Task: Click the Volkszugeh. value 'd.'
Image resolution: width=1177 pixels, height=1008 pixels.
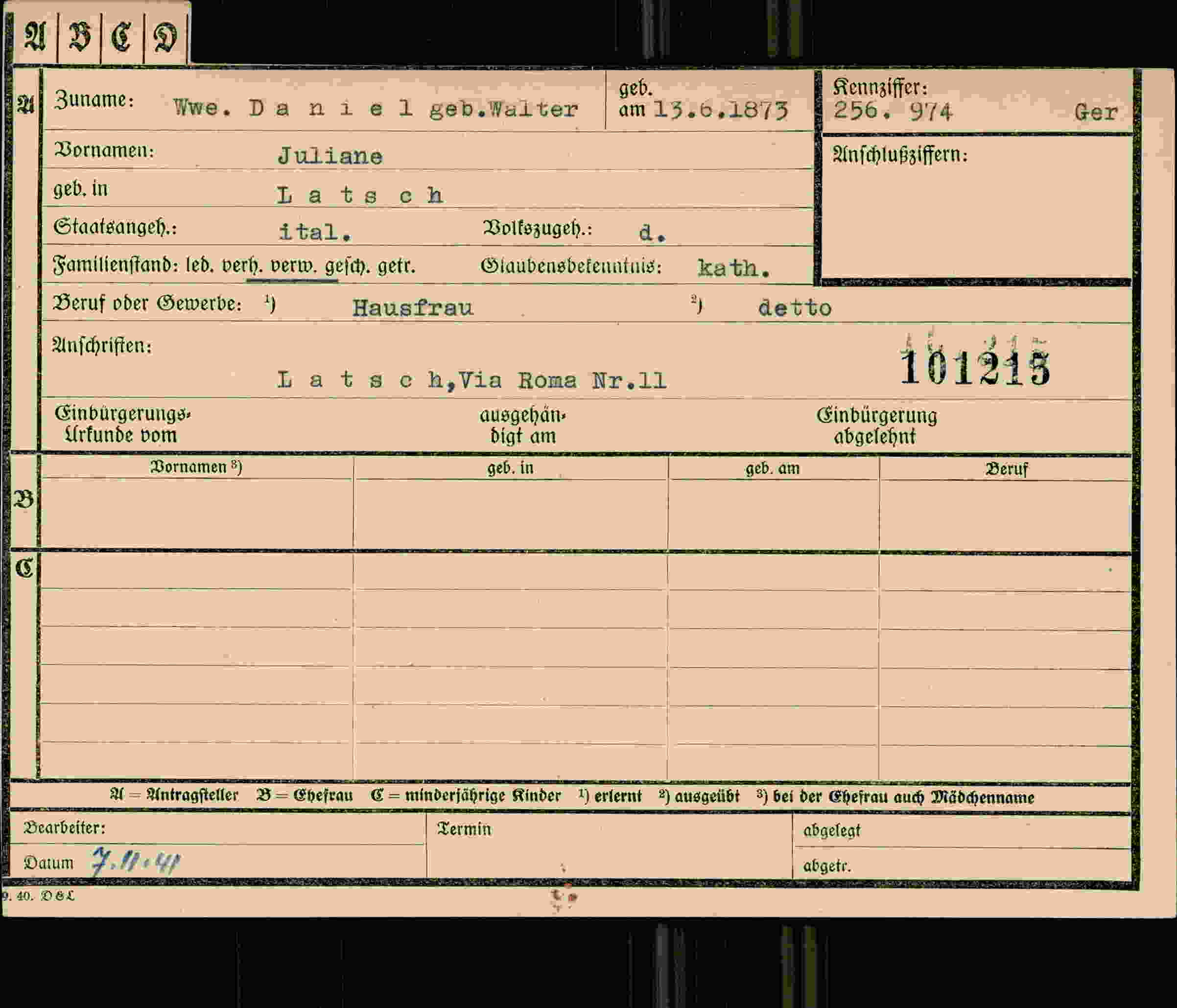Action: tap(652, 233)
